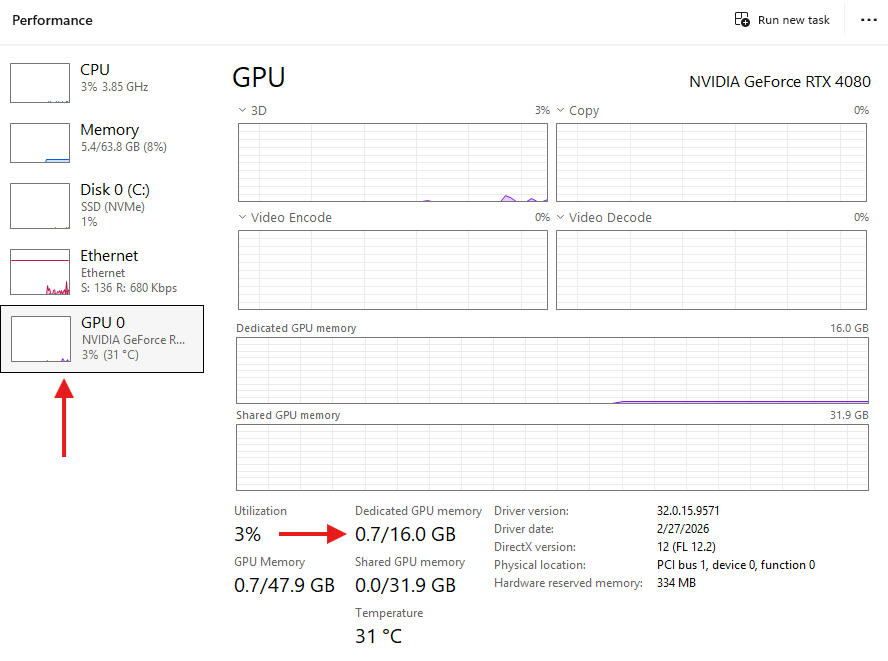This screenshot has height=661, width=888.
Task: Click the Run new task icon
Action: tap(742, 20)
